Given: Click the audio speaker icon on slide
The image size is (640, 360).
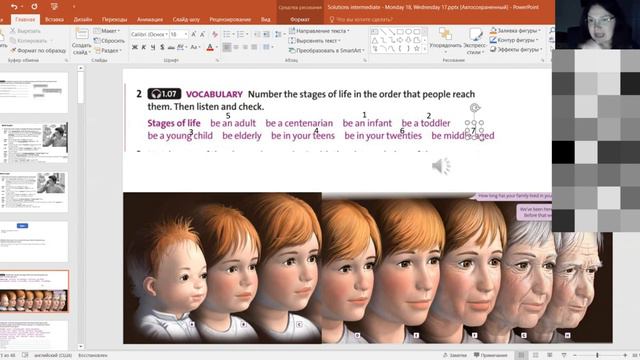Looking at the screenshot, I should pos(441,166).
